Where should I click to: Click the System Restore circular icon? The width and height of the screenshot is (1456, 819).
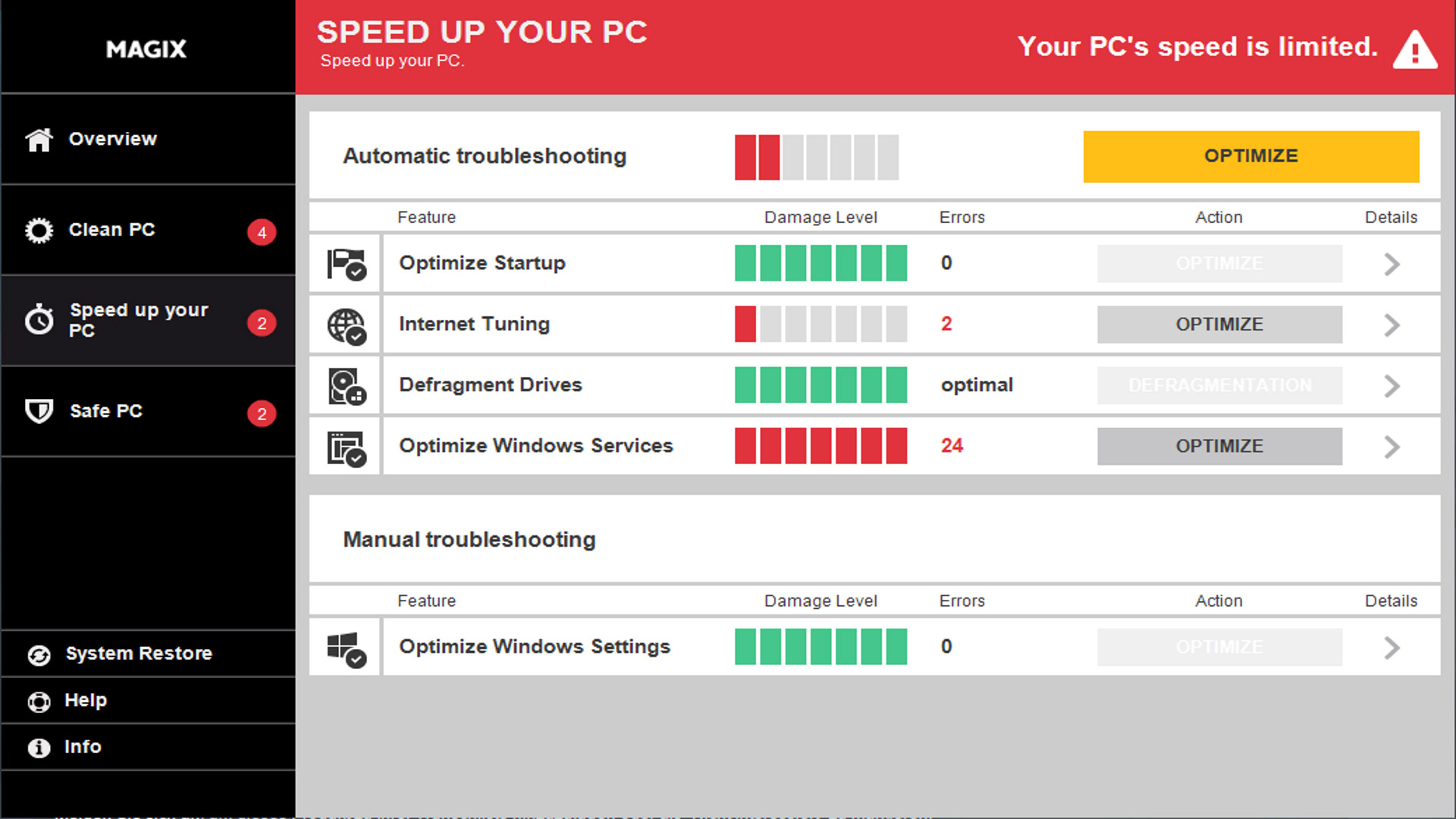click(x=37, y=653)
